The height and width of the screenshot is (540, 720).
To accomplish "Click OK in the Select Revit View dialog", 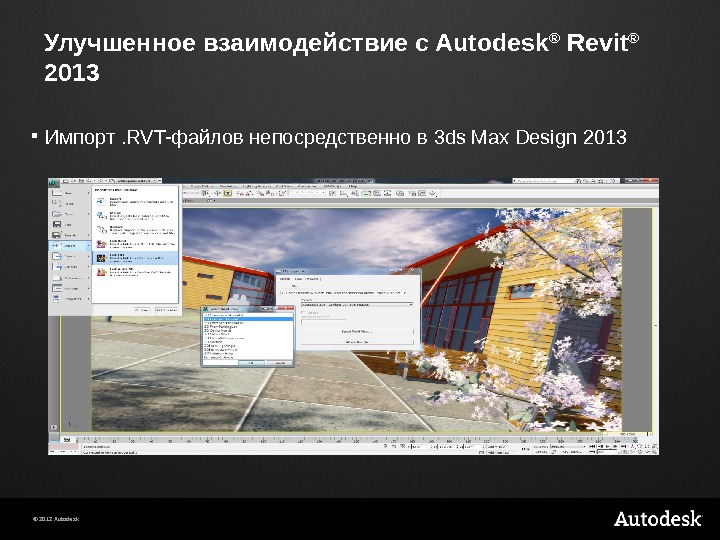I will coord(252,363).
